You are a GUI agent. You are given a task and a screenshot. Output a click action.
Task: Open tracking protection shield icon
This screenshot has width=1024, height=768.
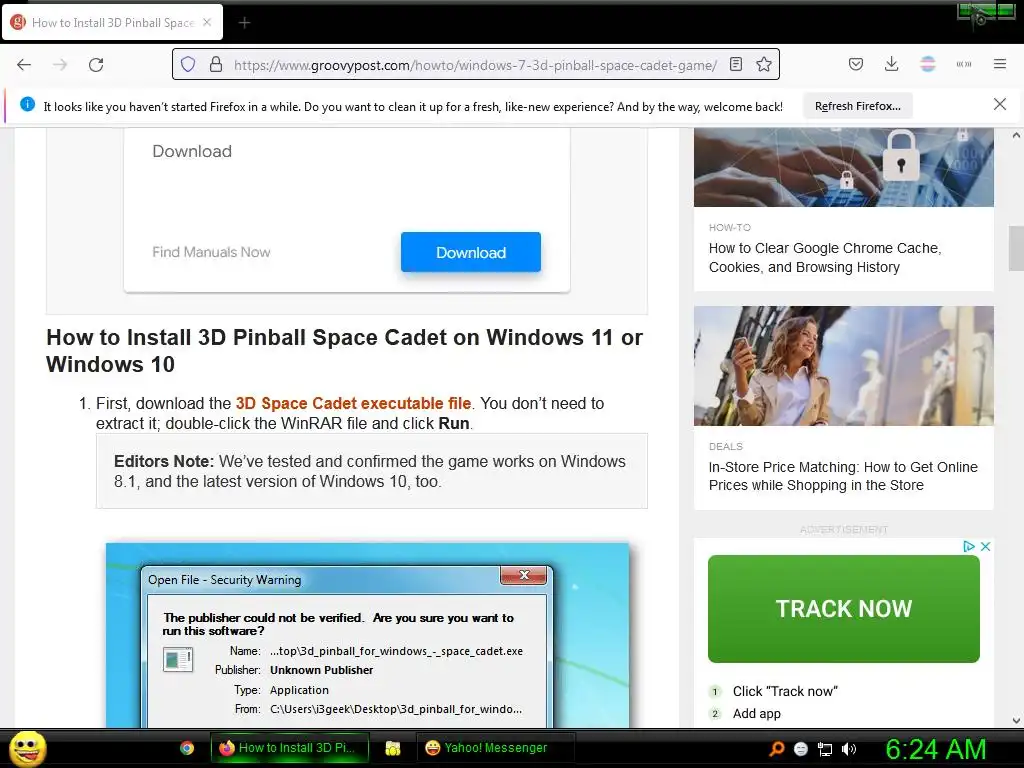pyautogui.click(x=188, y=65)
